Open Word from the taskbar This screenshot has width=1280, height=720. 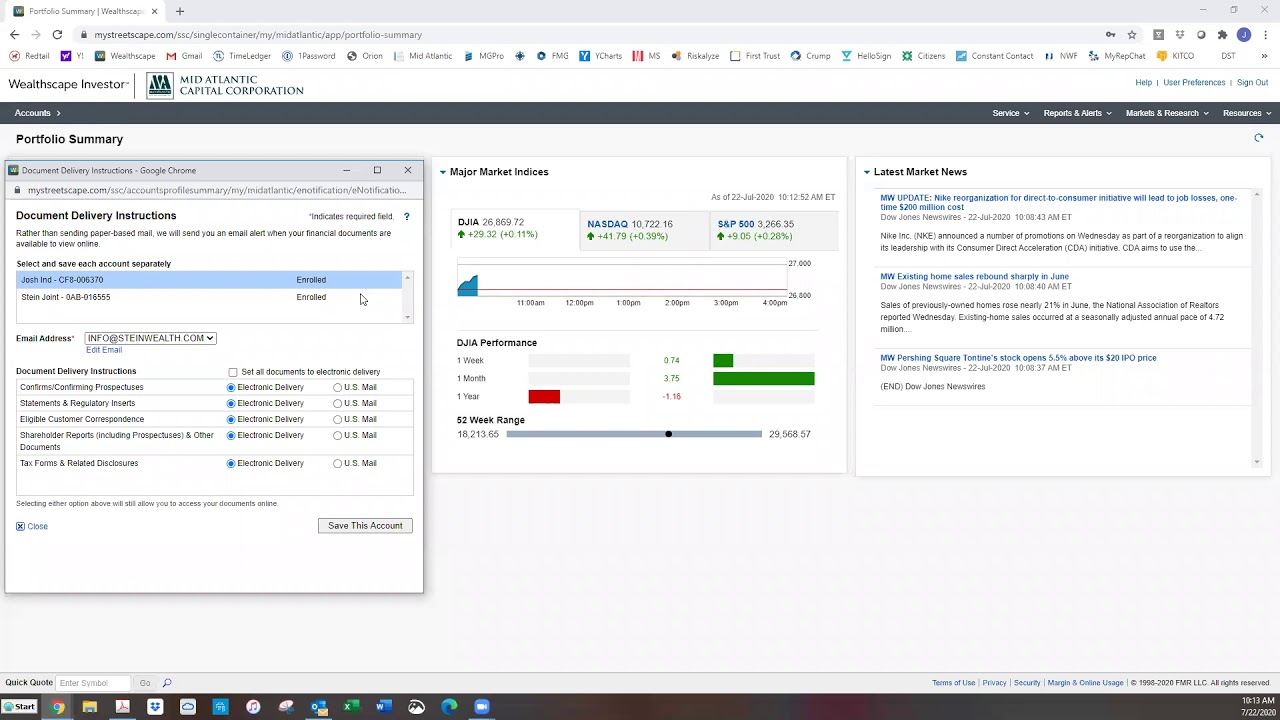tap(382, 707)
